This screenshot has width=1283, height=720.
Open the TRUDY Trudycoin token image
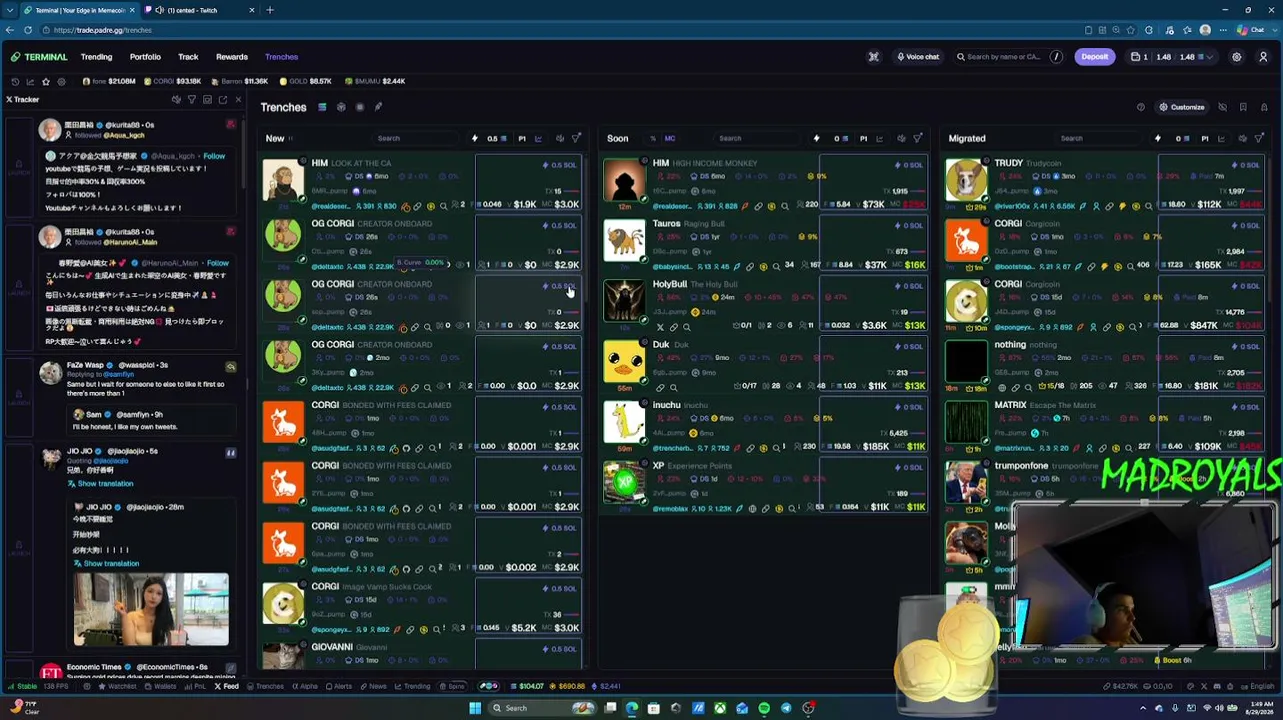click(966, 181)
